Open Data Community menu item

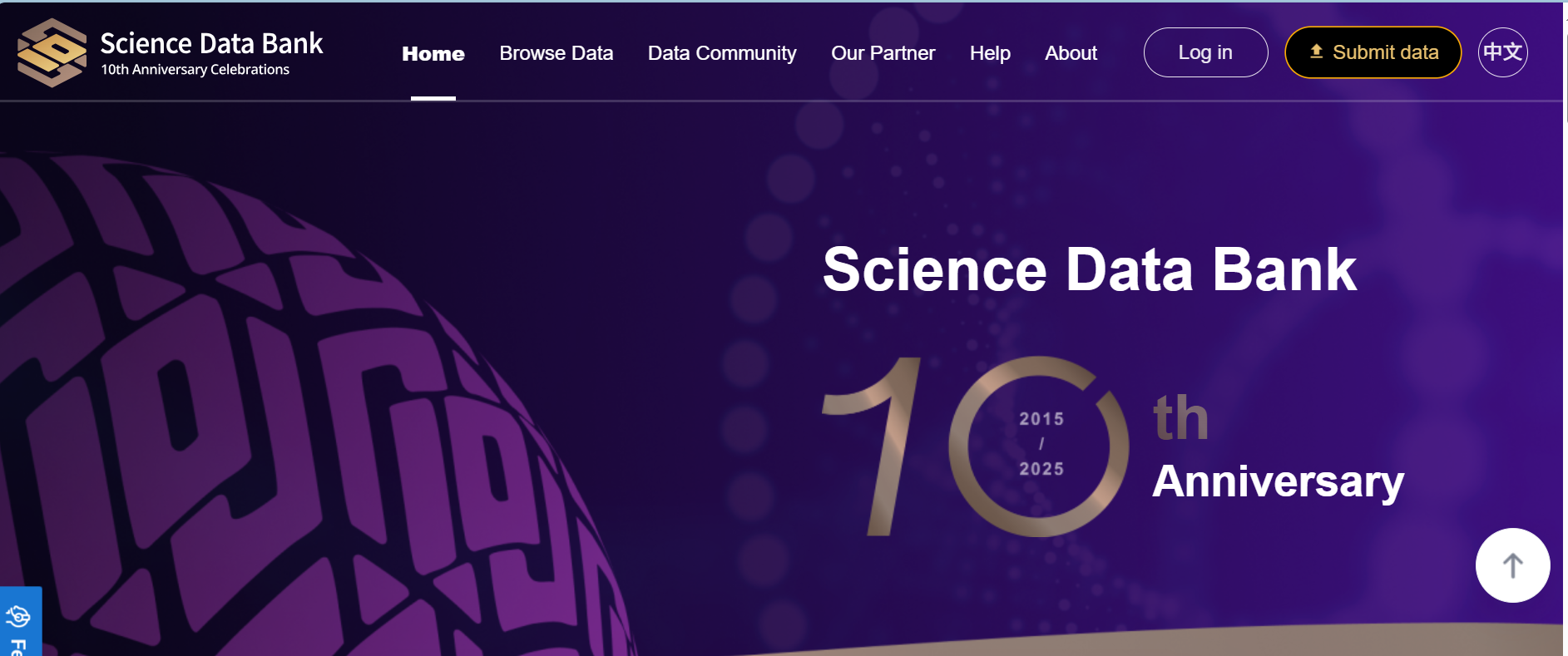(x=722, y=53)
